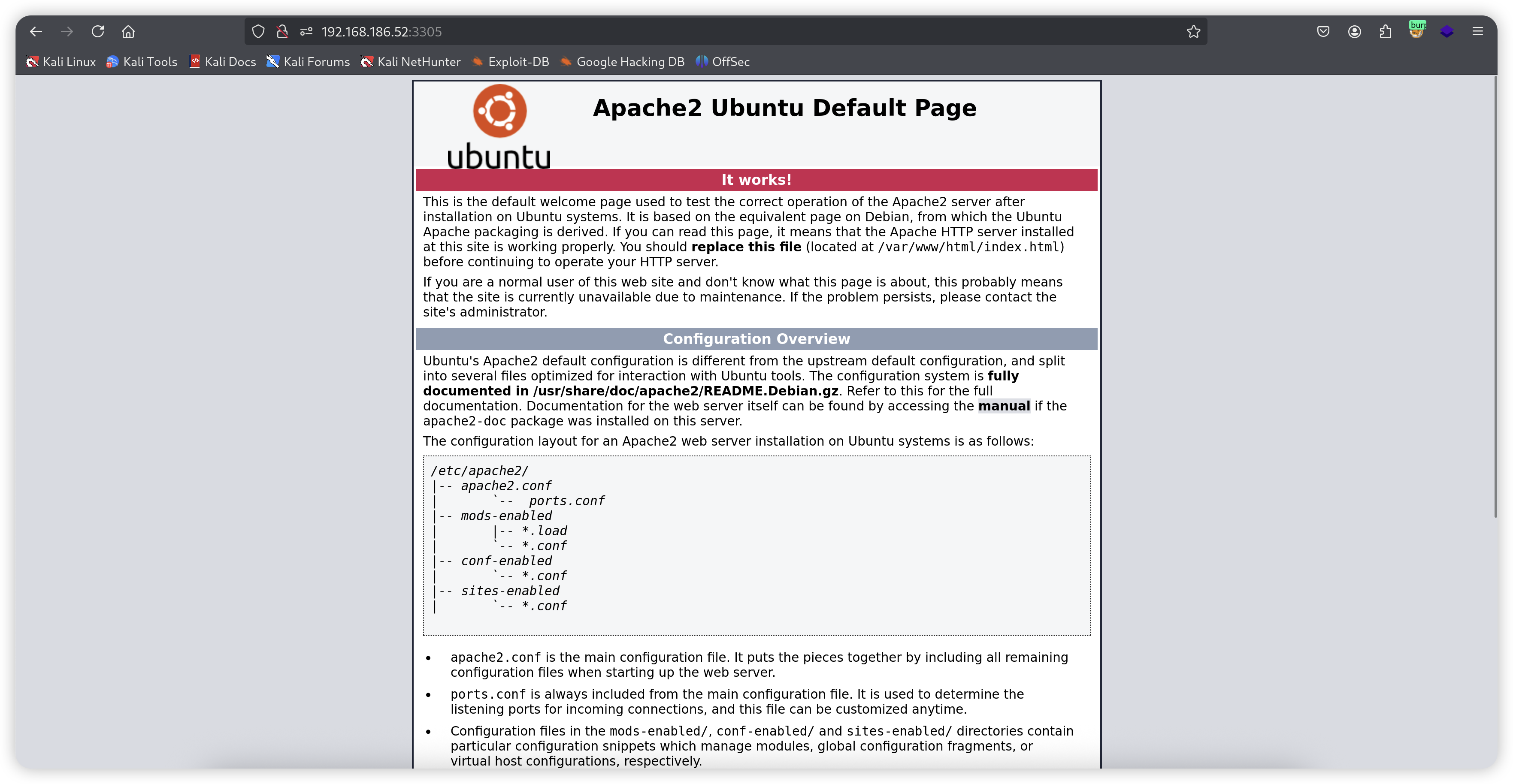Open Kali Forums bookmark
The image size is (1513, 784).
click(308, 62)
